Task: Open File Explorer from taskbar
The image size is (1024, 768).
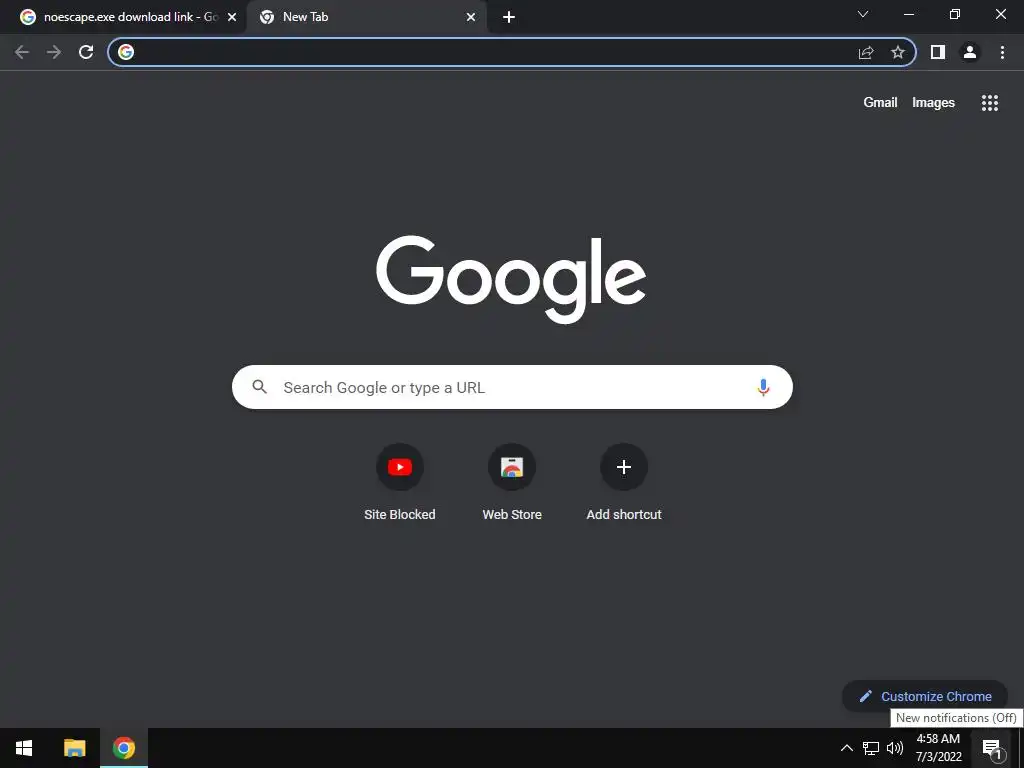Action: point(74,748)
